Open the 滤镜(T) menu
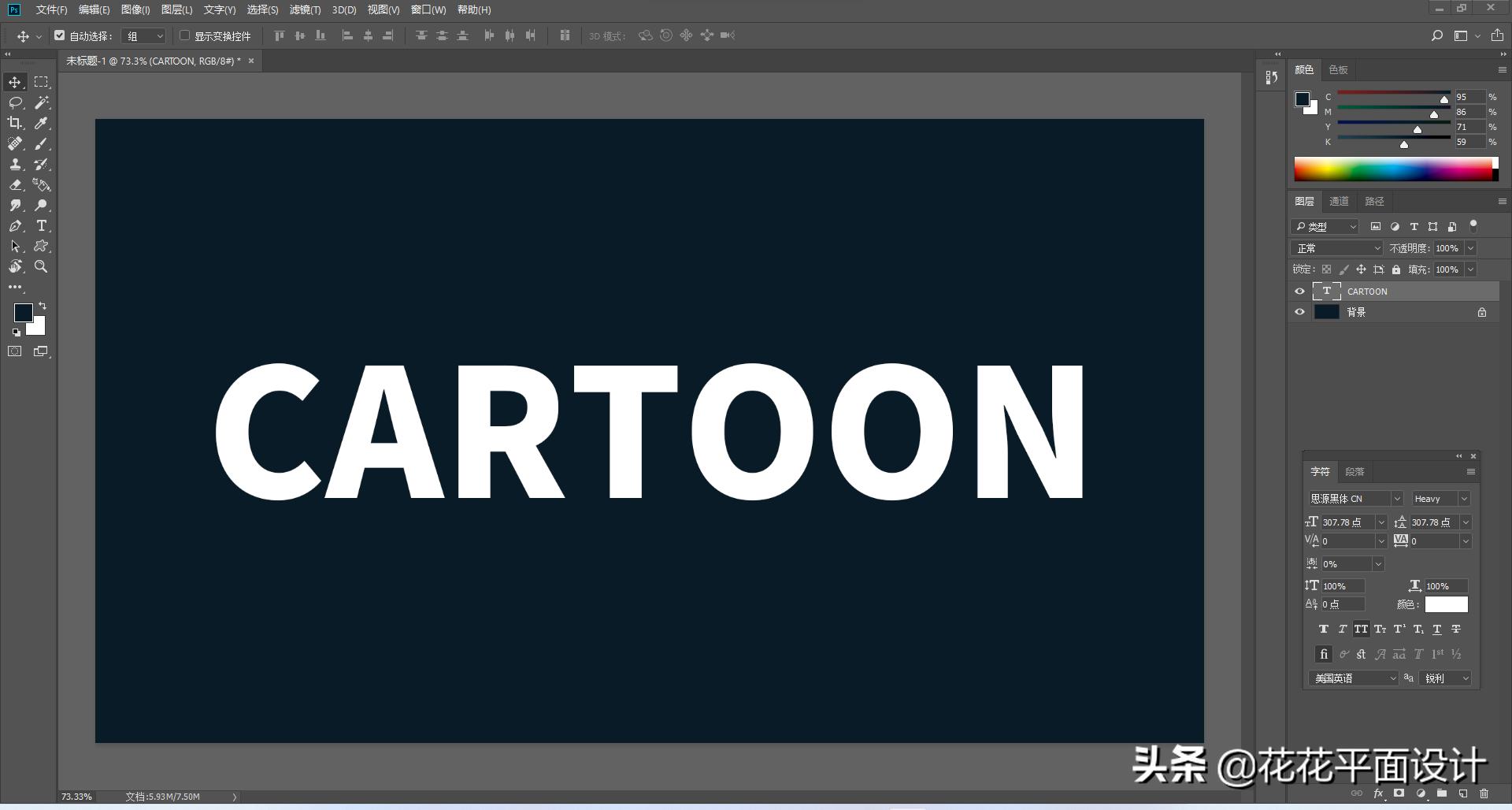Screen dimensions: 1512x810 305,9
